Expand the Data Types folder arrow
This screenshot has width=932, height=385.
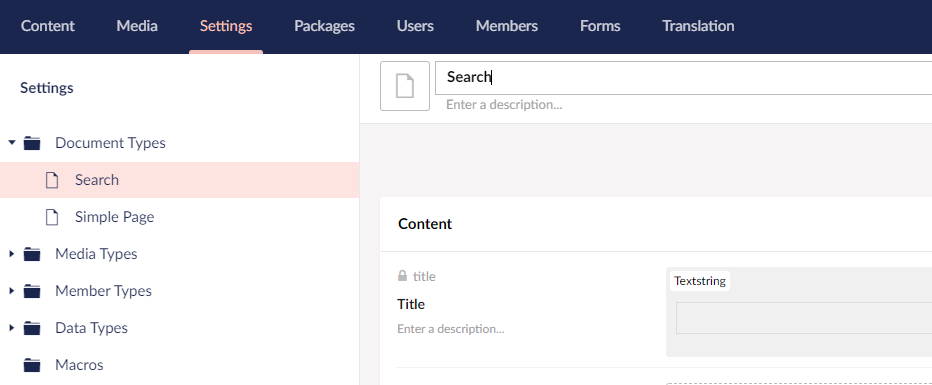(11, 327)
